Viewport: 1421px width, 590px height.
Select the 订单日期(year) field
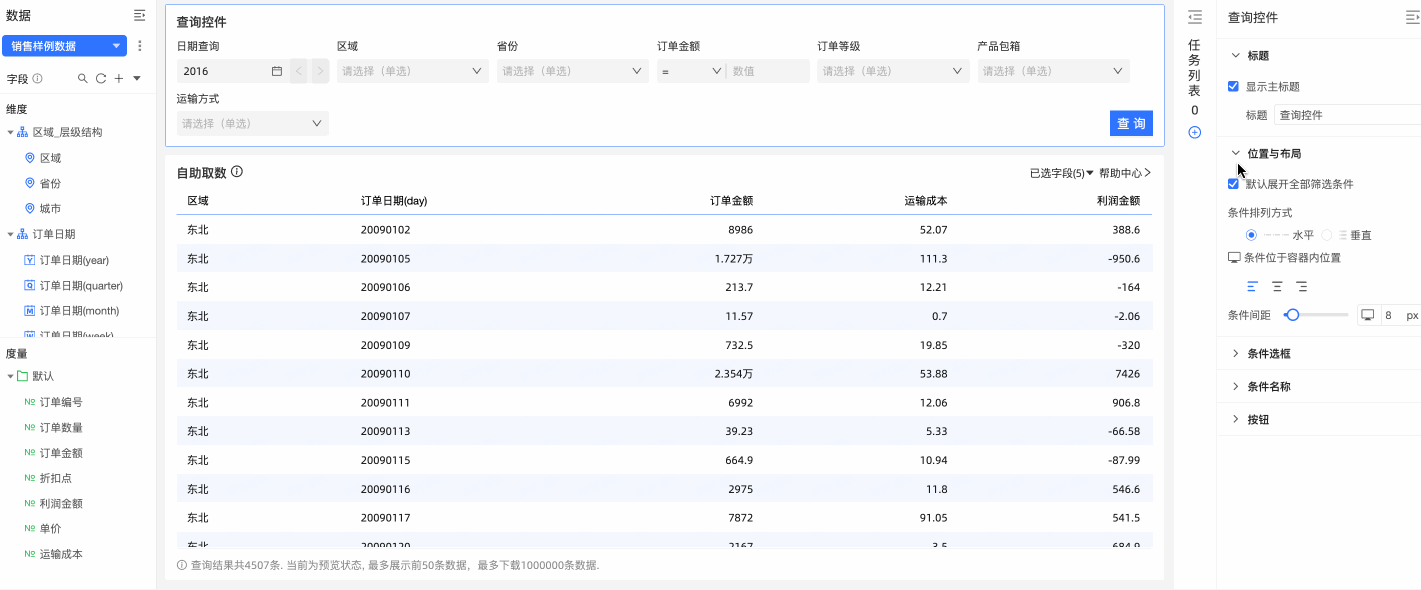[74, 260]
